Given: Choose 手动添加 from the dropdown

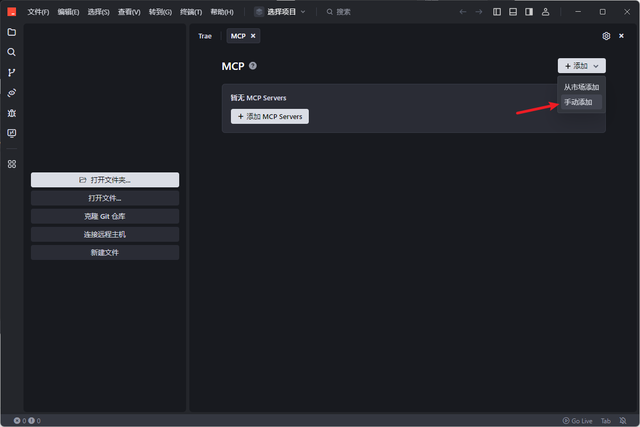Looking at the screenshot, I should pyautogui.click(x=581, y=102).
